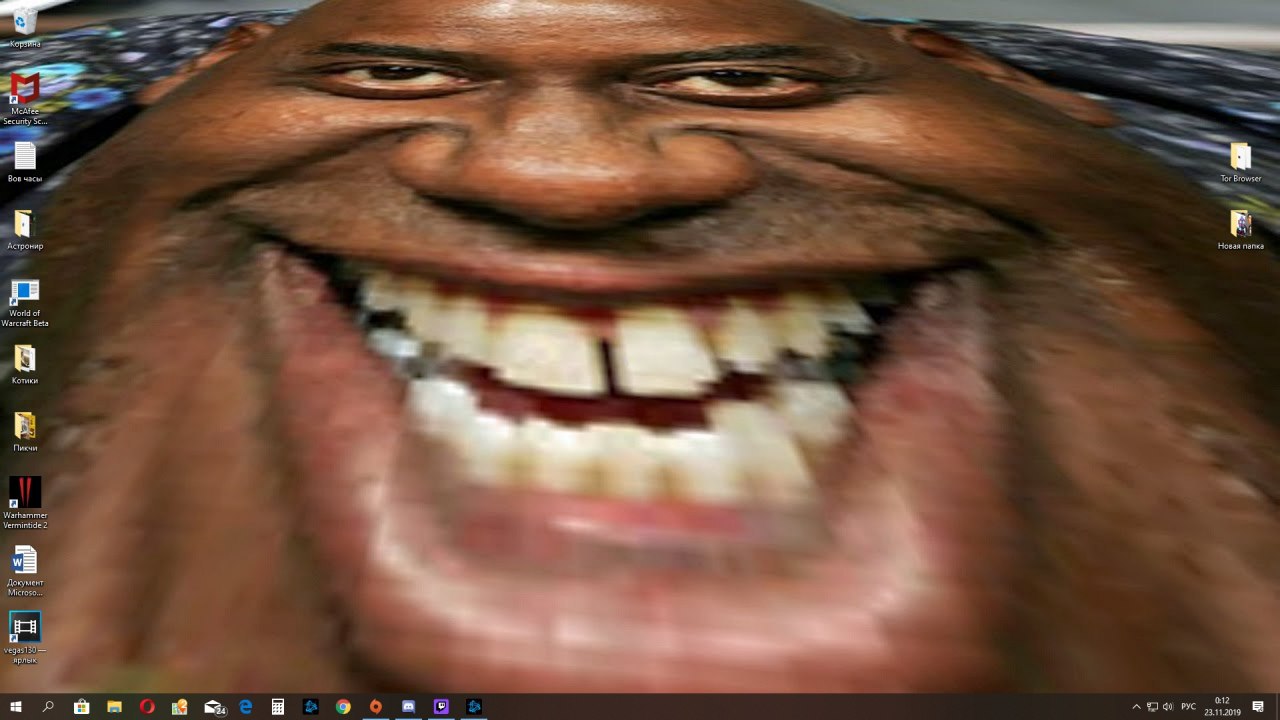Switch to Origin in taskbar

click(376, 707)
